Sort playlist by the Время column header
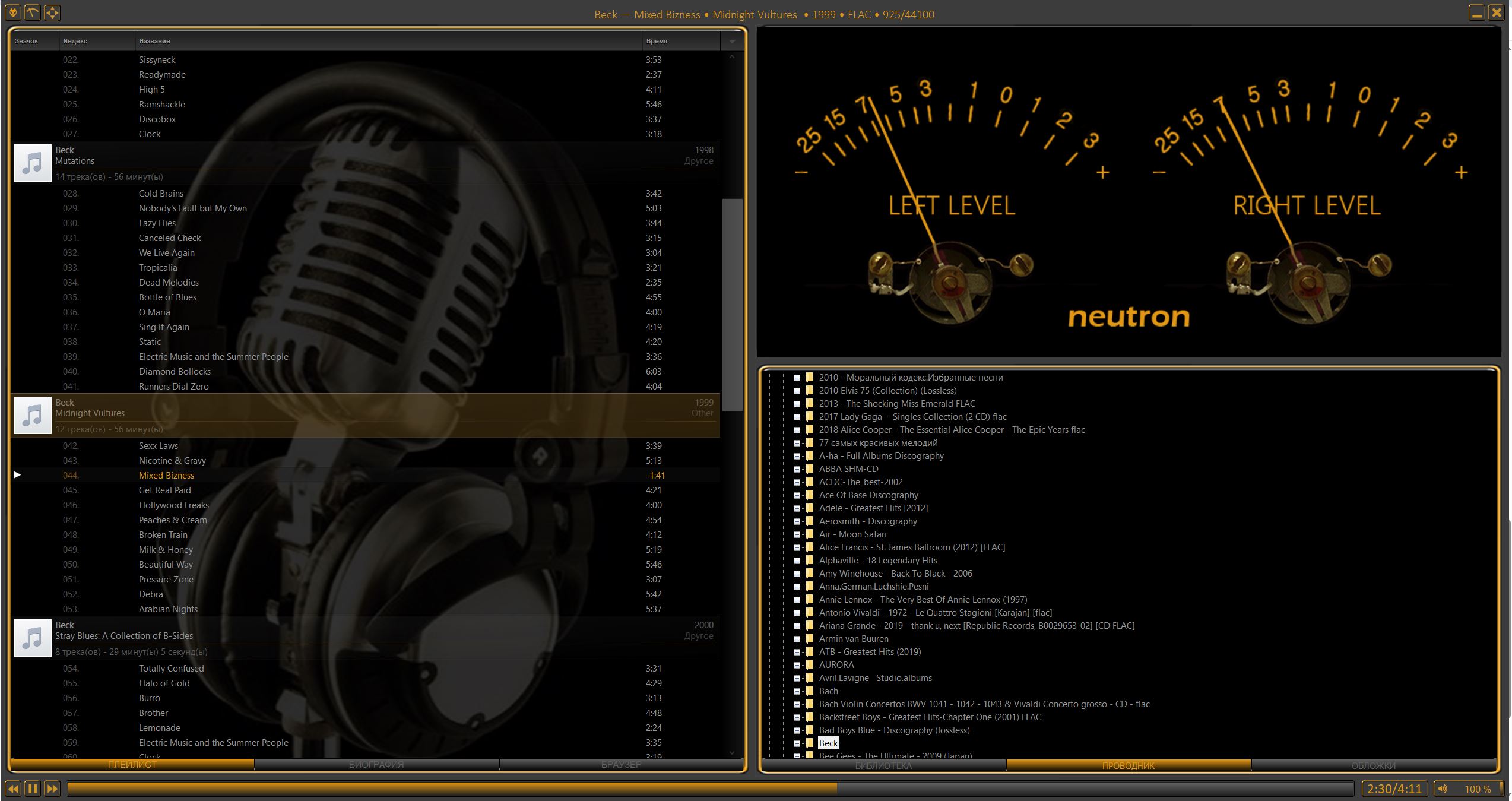The image size is (1512, 801). pyautogui.click(x=681, y=41)
